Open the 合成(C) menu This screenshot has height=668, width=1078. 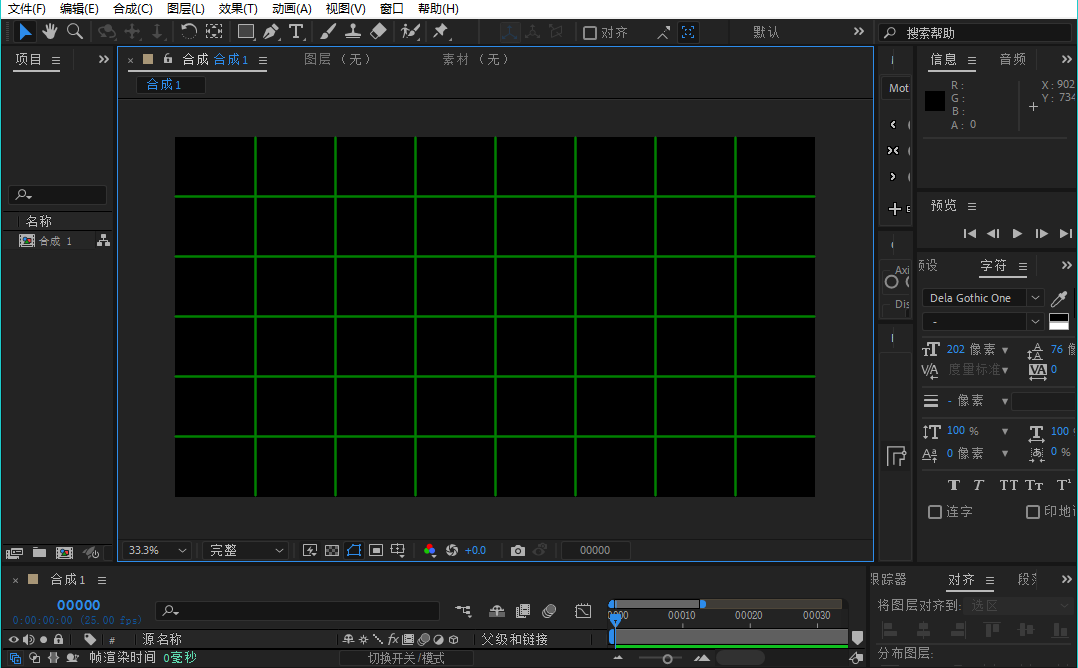133,9
